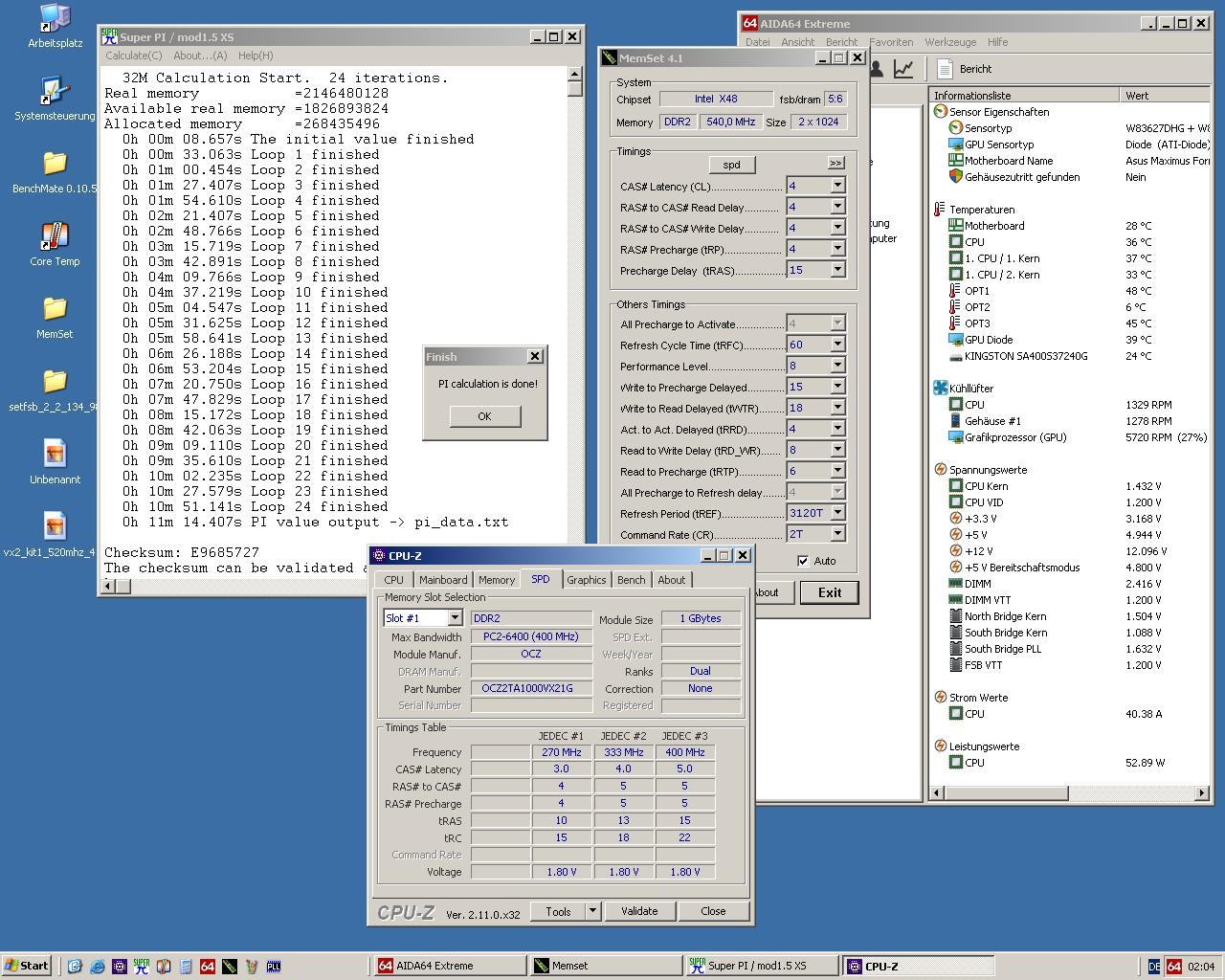Click Informationsliste column header in AIDA64

tap(1023, 95)
